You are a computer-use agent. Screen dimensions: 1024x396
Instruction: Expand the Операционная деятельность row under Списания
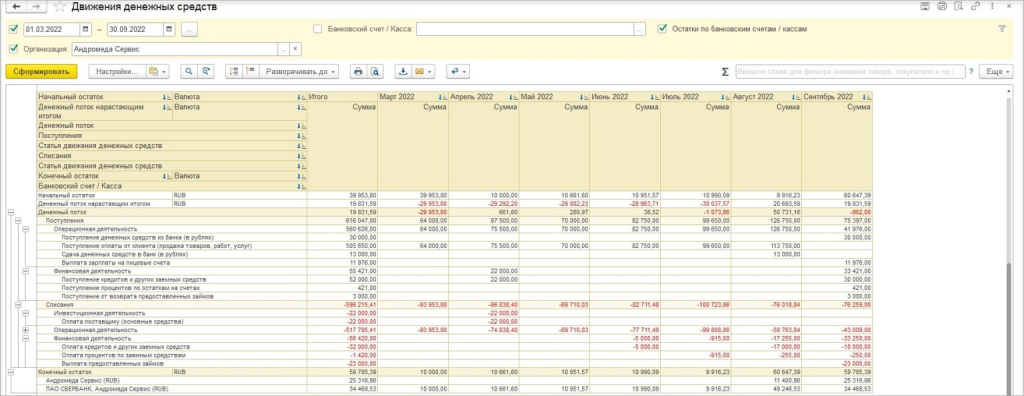pyautogui.click(x=25, y=330)
